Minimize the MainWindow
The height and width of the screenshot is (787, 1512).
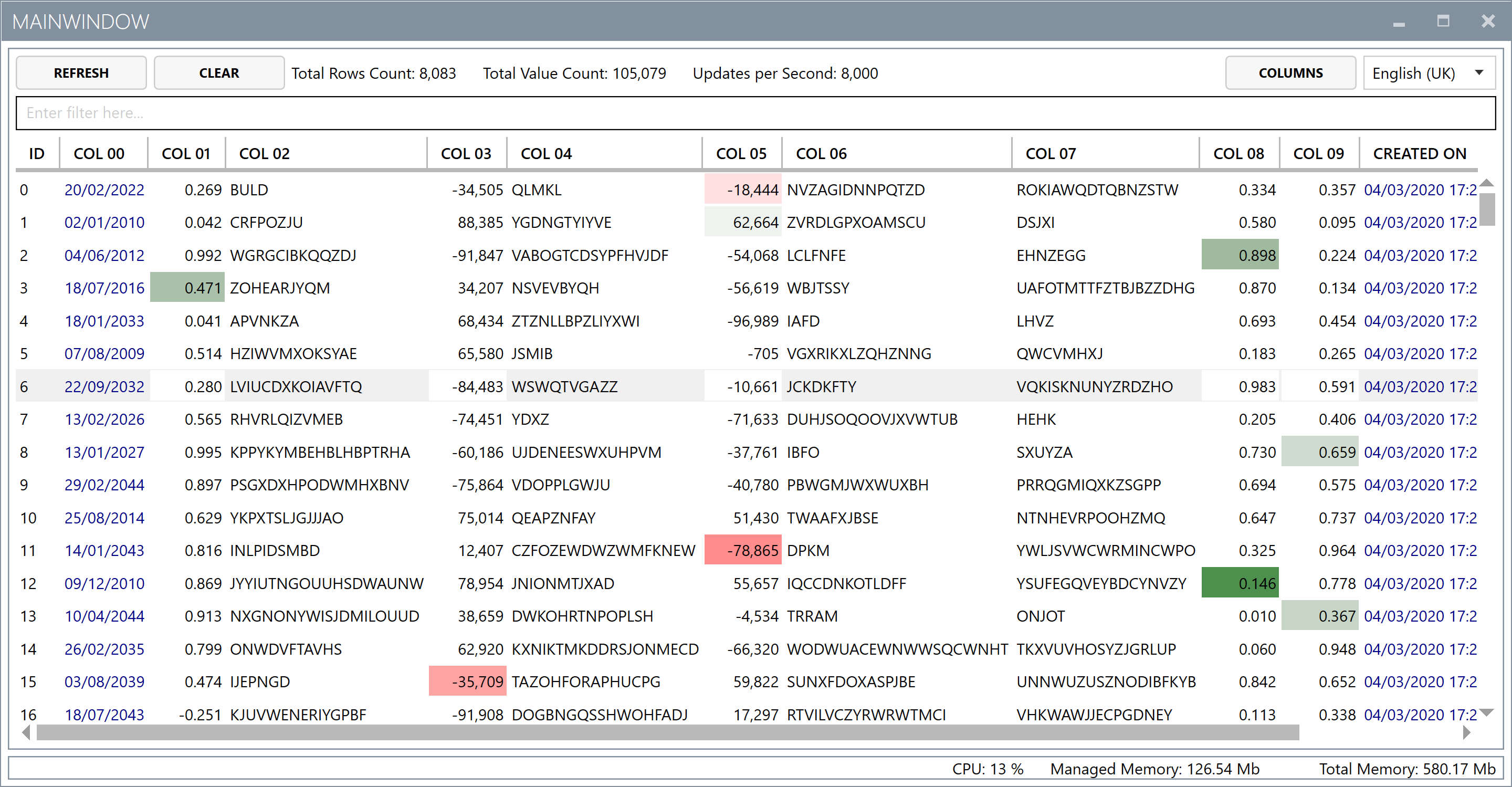[1399, 22]
